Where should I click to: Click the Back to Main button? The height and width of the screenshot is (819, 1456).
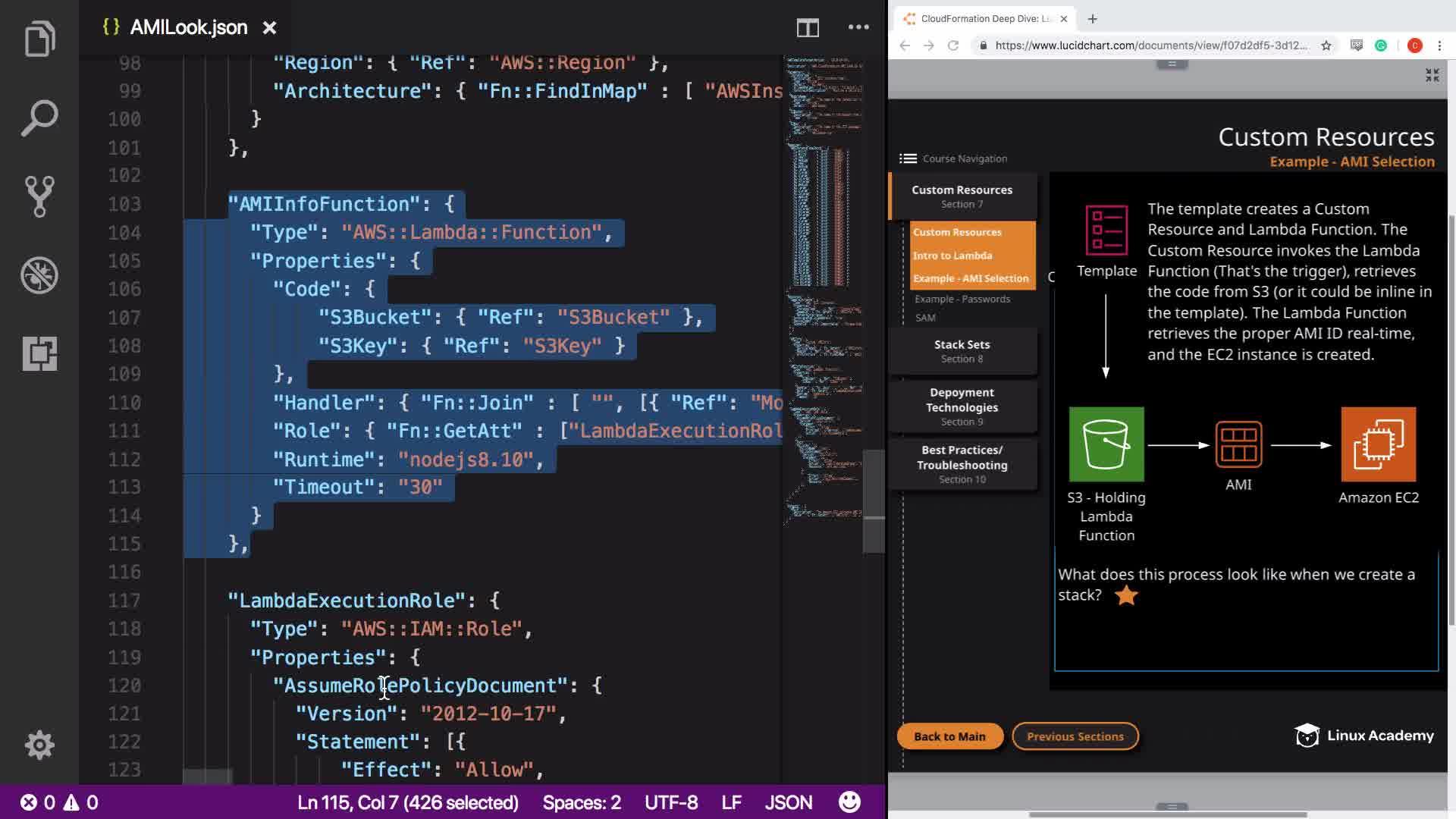click(949, 736)
